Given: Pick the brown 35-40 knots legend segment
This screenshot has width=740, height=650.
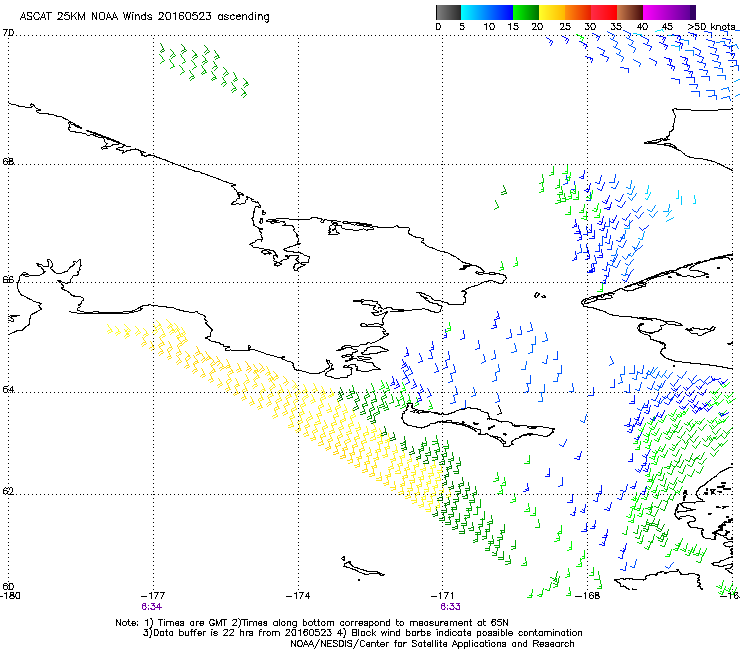Looking at the screenshot, I should (x=630, y=12).
